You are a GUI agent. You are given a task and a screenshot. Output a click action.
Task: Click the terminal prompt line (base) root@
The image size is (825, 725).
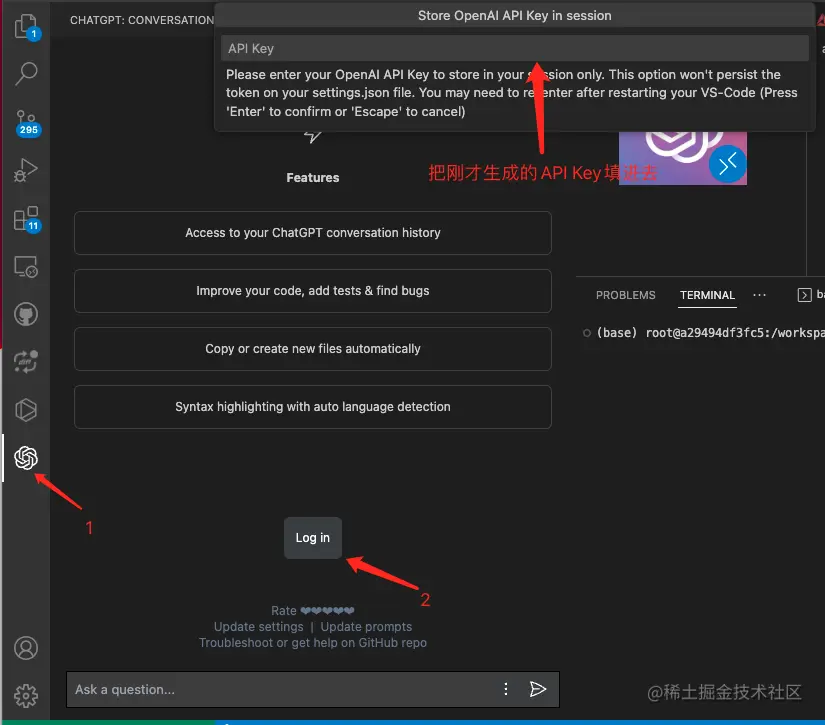click(x=710, y=333)
